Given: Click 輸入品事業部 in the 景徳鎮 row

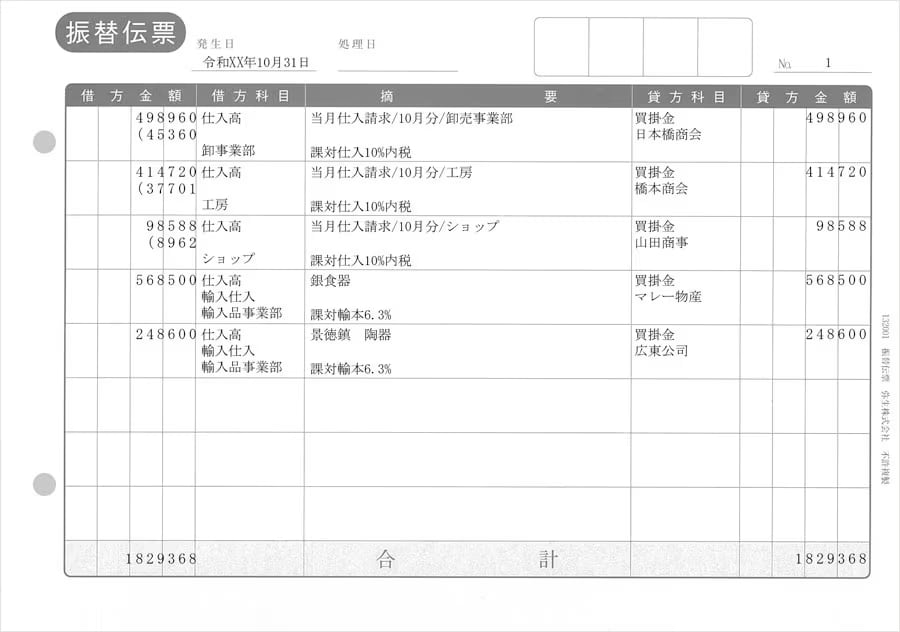Looking at the screenshot, I should click(x=242, y=367).
